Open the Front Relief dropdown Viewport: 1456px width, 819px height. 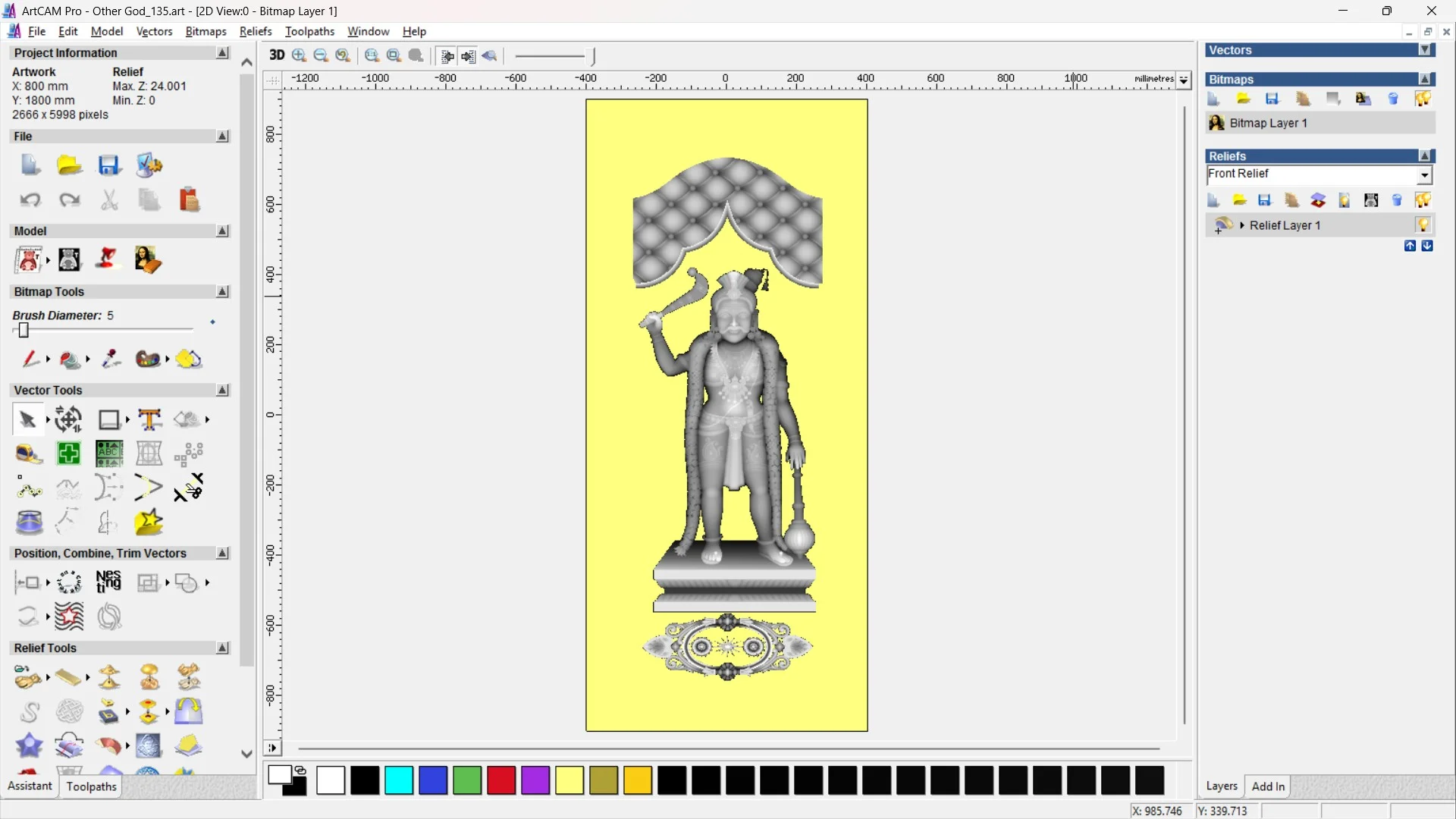click(x=1424, y=174)
